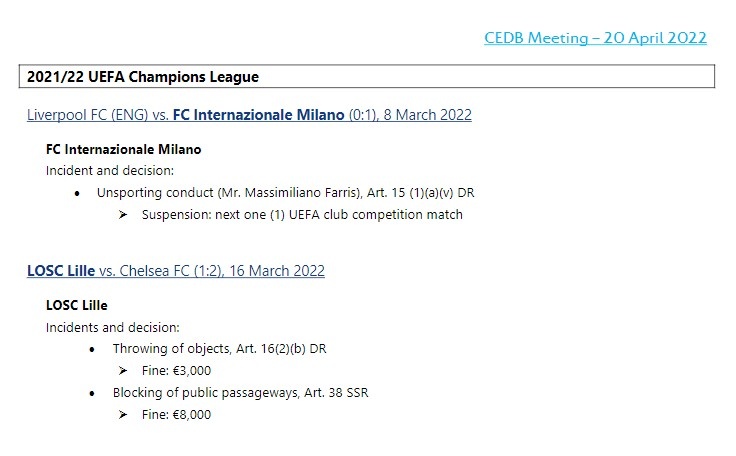The height and width of the screenshot is (456, 736).
Task: Select the standalone FC Internazionale Milano club heading
Action: [x=124, y=149]
